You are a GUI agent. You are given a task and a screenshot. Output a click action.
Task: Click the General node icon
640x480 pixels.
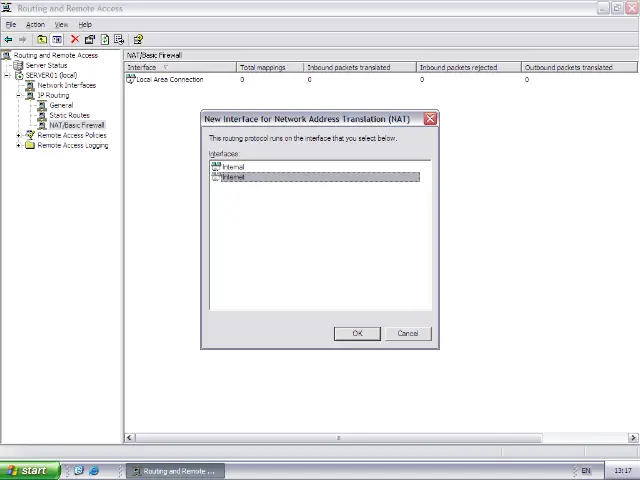tap(42, 105)
